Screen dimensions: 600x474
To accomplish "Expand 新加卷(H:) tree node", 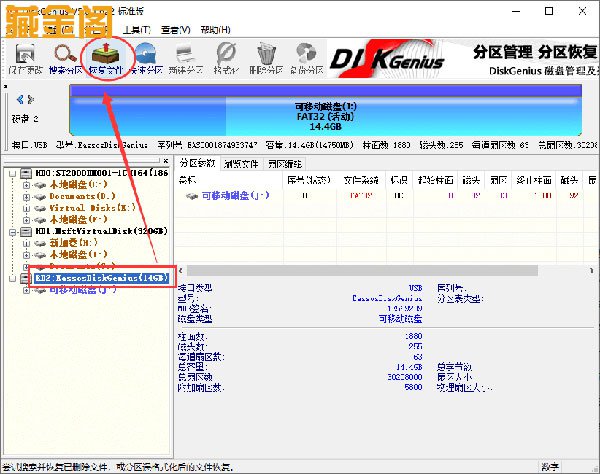I will click(x=26, y=243).
